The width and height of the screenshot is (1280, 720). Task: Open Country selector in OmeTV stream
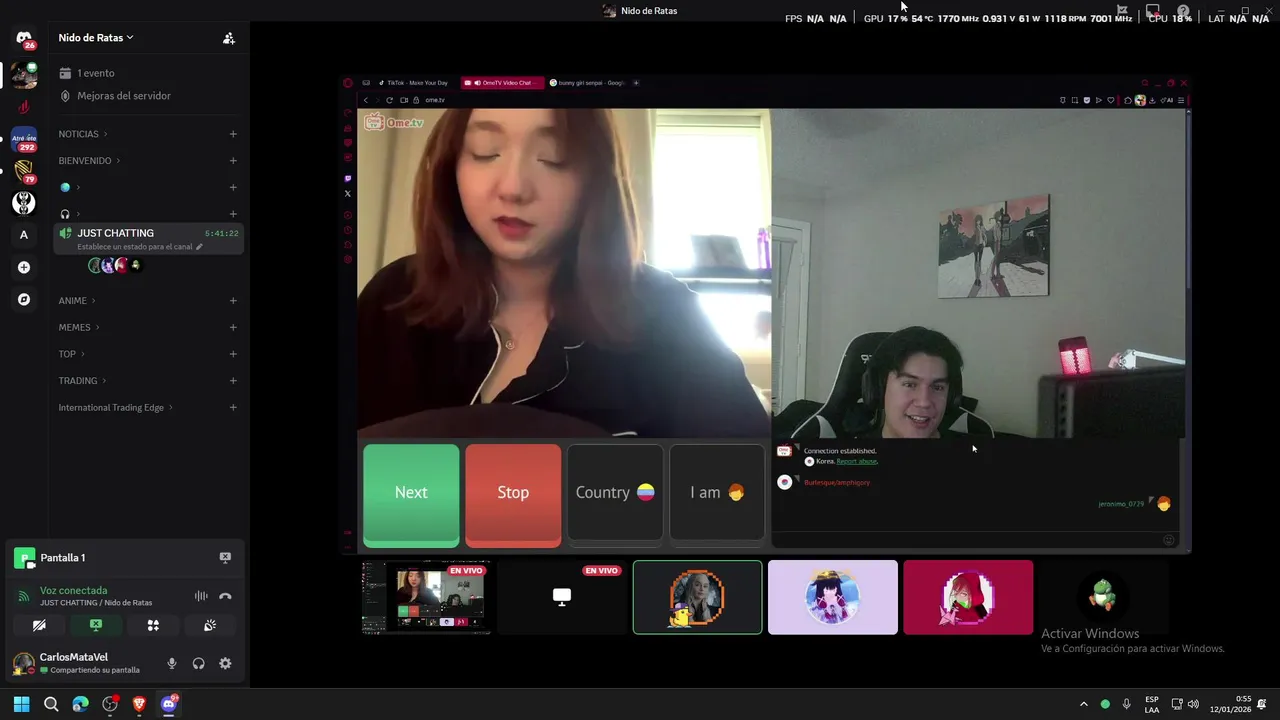coord(615,494)
